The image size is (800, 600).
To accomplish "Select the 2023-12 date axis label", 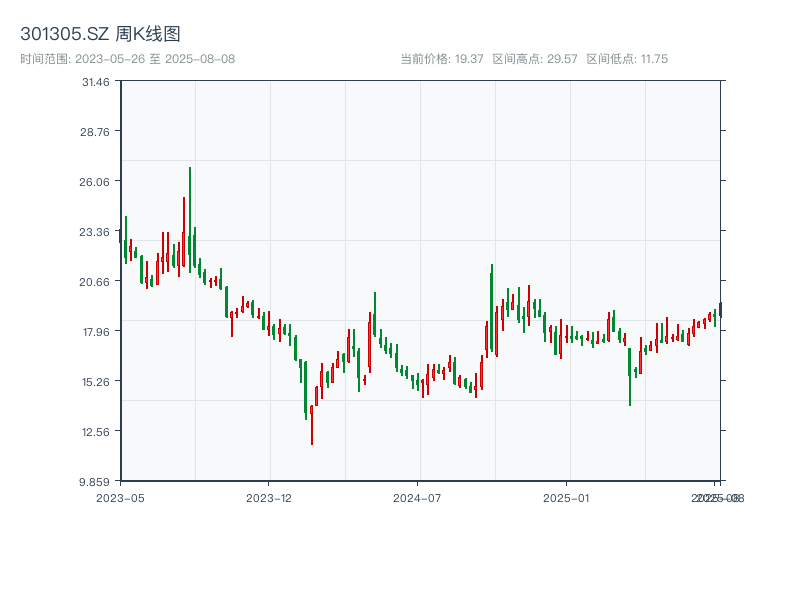I will tap(268, 497).
